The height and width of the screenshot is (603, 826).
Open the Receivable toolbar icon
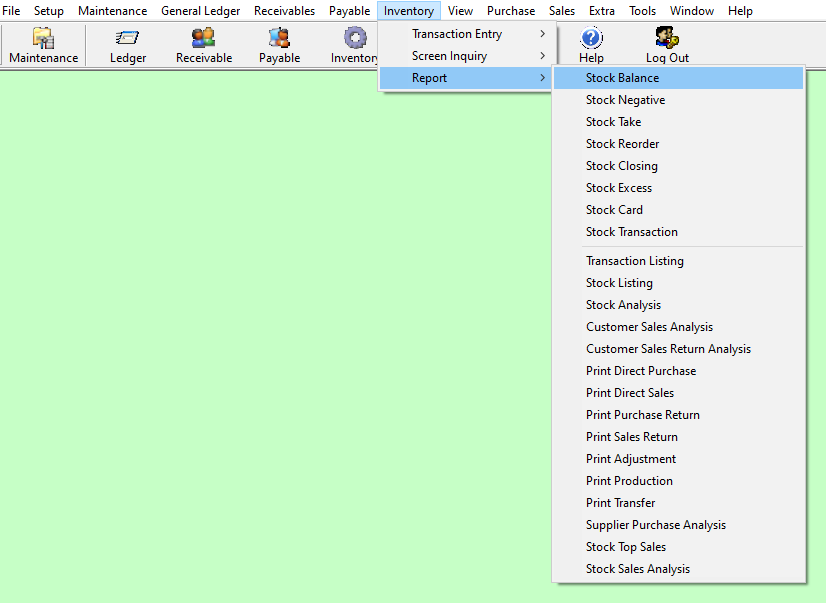204,45
